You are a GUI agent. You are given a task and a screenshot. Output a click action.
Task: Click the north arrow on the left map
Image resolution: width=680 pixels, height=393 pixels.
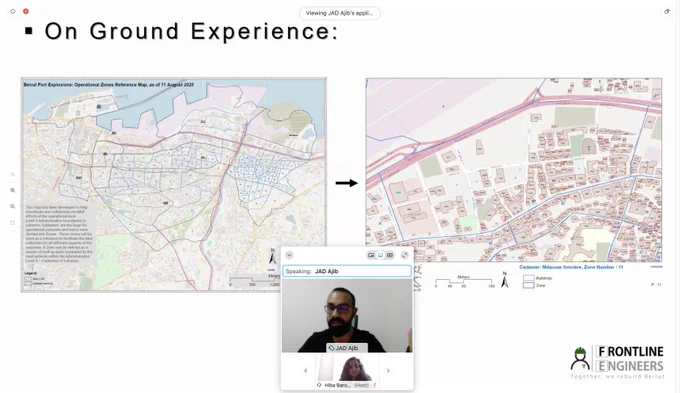coord(272,257)
